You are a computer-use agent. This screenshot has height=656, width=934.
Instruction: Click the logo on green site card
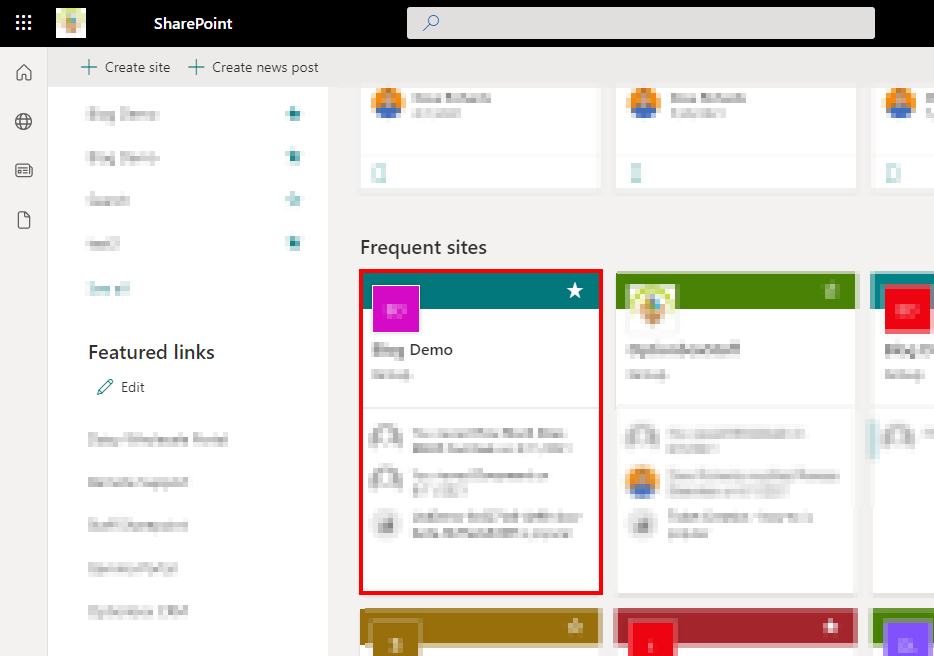tap(652, 307)
